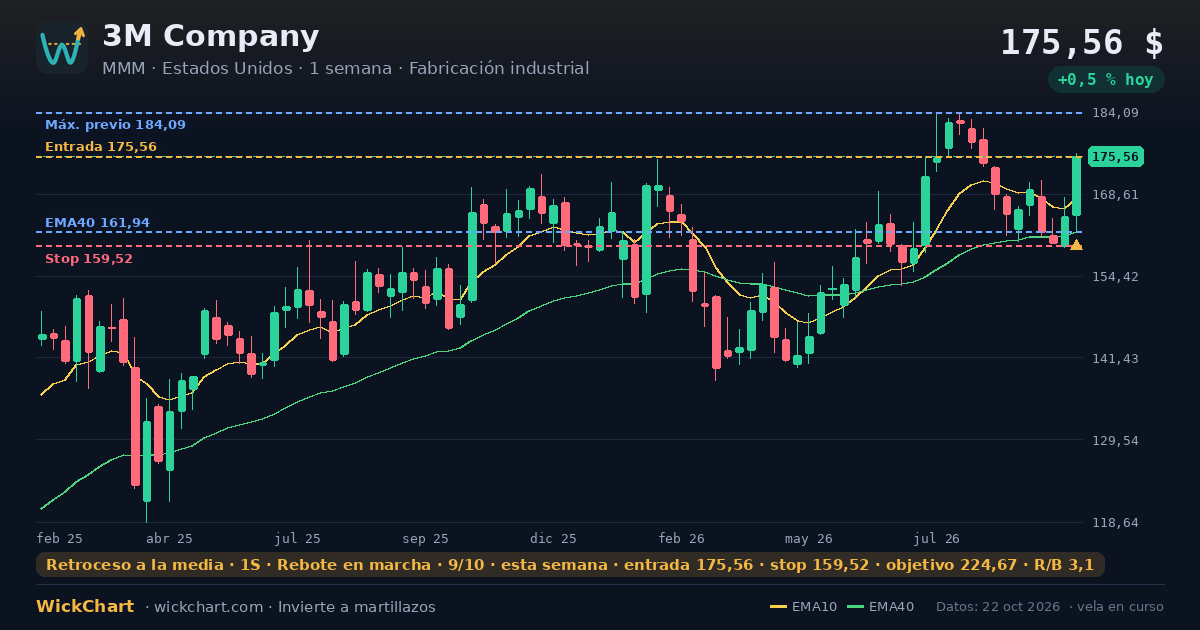Click the "sep 25" date axis label
The height and width of the screenshot is (630, 1200).
click(426, 538)
